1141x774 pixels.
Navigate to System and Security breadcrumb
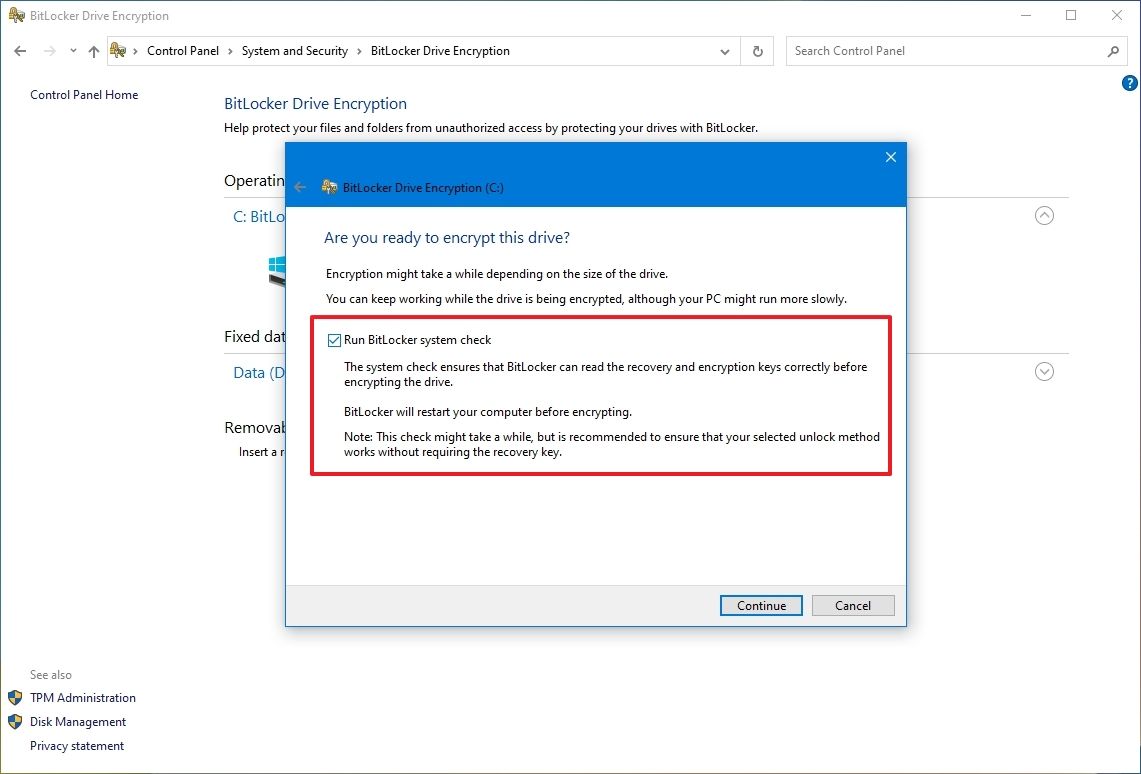point(295,50)
